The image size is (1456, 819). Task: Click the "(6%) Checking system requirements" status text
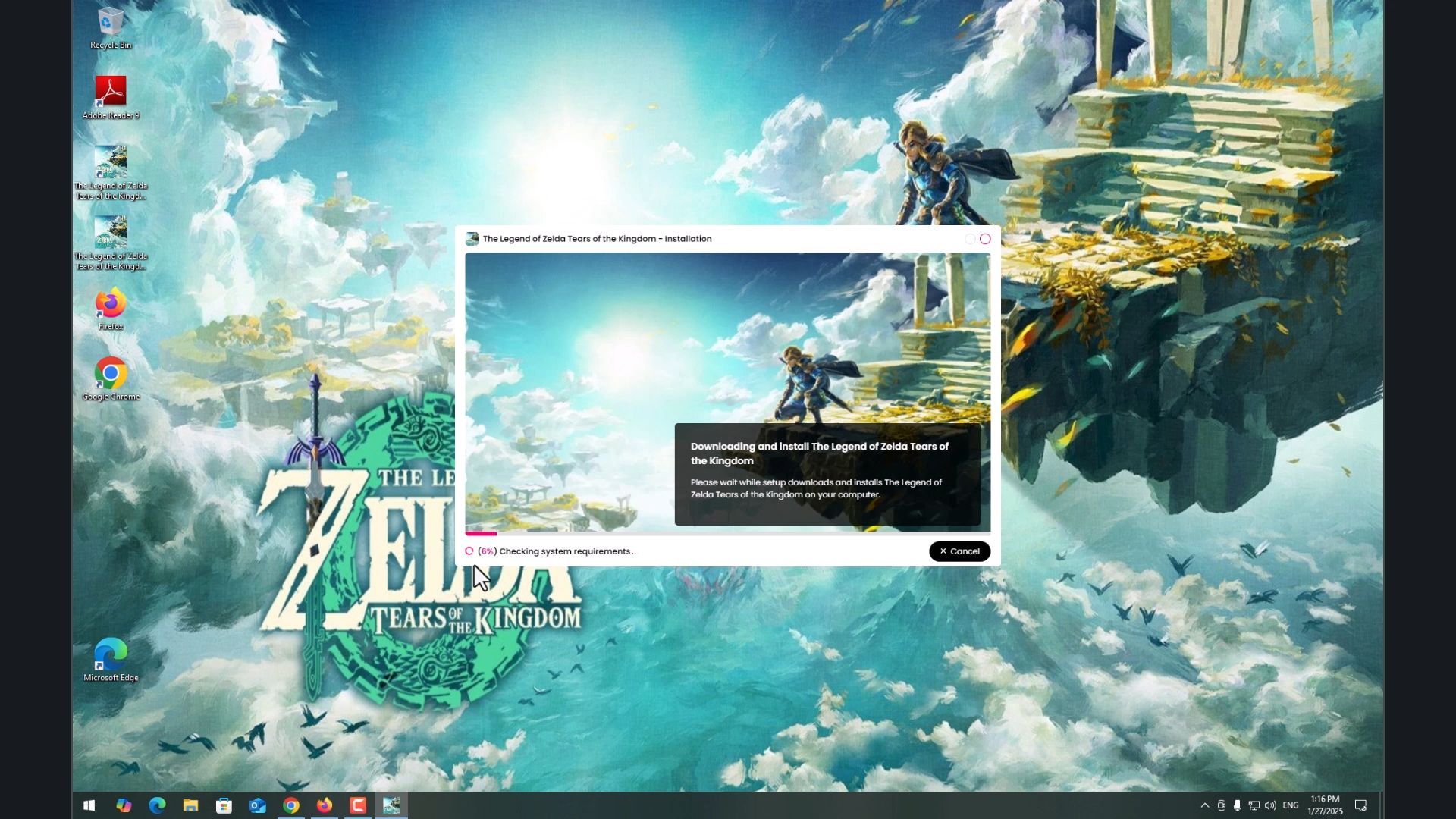tap(557, 551)
